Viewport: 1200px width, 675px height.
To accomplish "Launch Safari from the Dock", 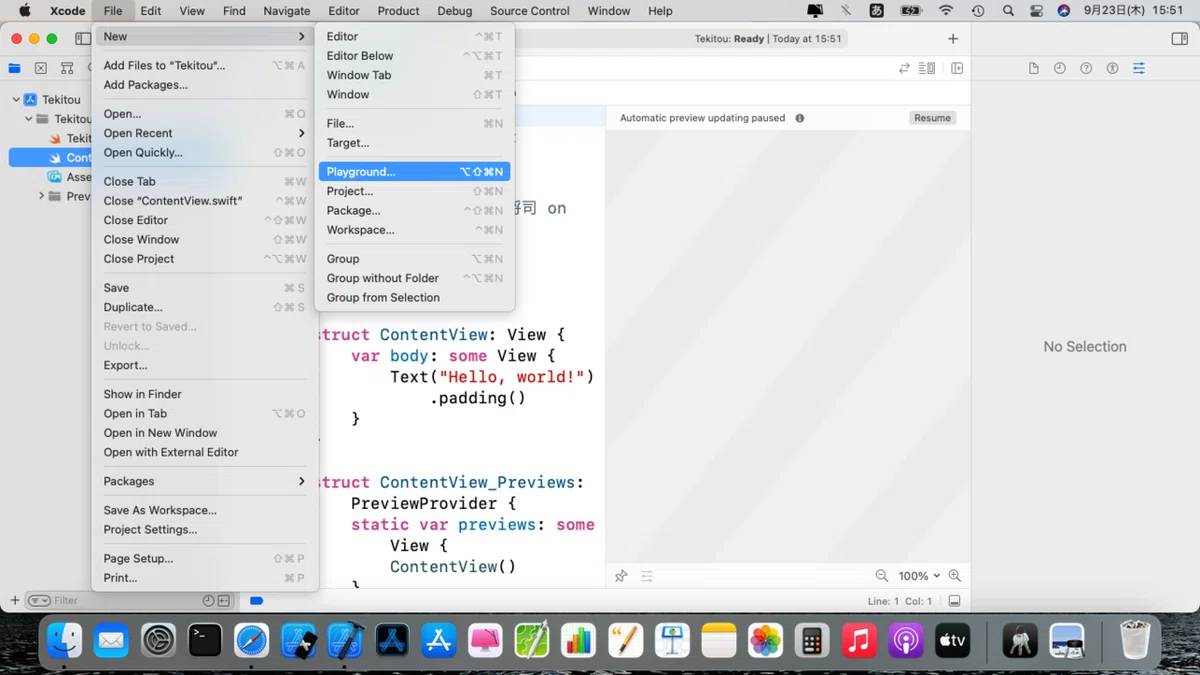I will coord(252,640).
